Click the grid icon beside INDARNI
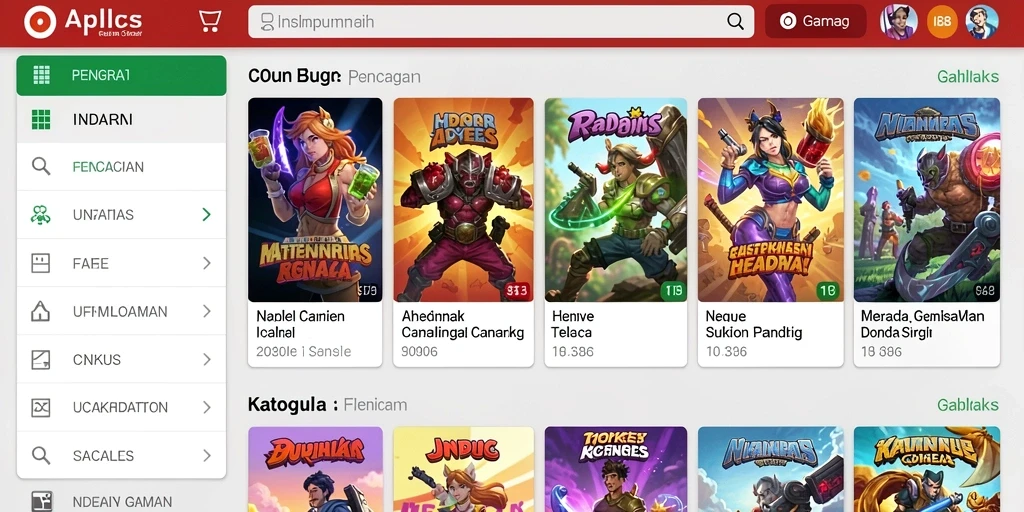 [x=41, y=120]
